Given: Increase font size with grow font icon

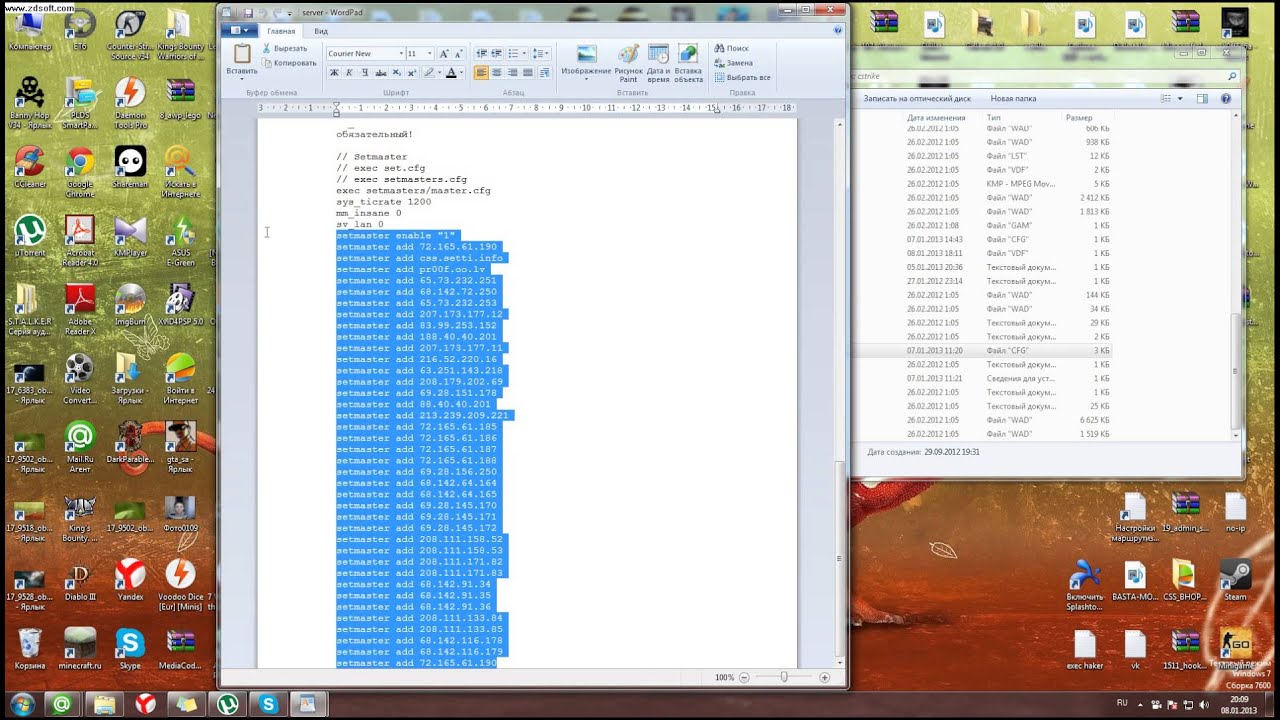Looking at the screenshot, I should (x=445, y=53).
